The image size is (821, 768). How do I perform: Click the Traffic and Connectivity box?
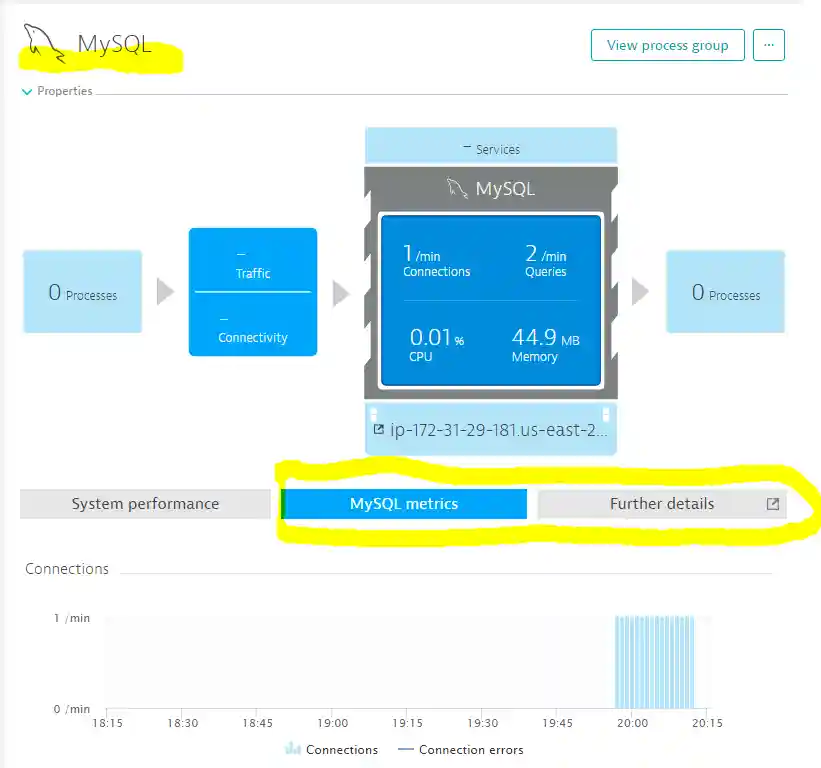coord(253,292)
